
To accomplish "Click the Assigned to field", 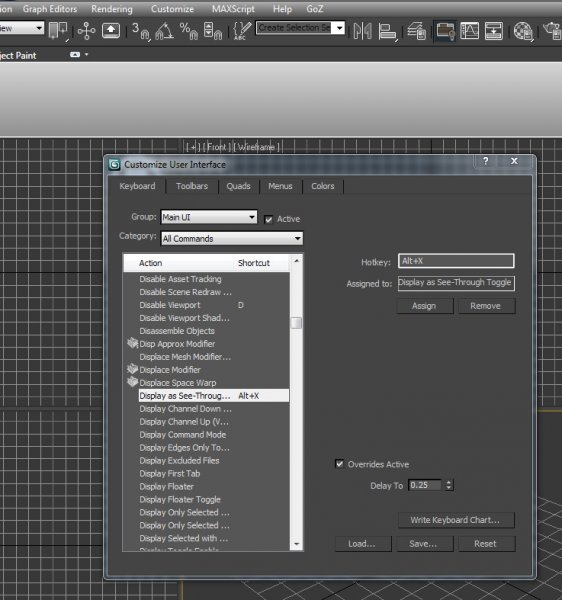I will click(456, 283).
